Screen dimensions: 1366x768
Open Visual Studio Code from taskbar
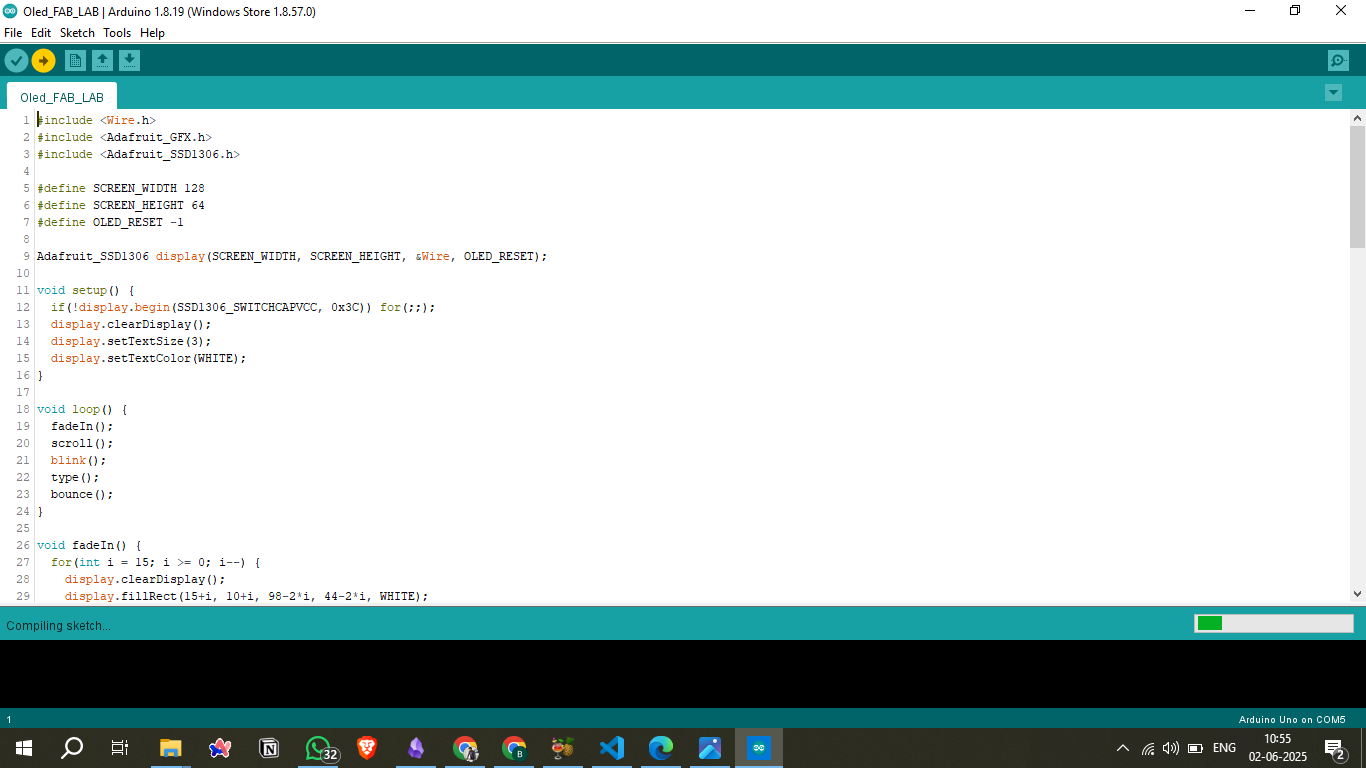pos(612,748)
